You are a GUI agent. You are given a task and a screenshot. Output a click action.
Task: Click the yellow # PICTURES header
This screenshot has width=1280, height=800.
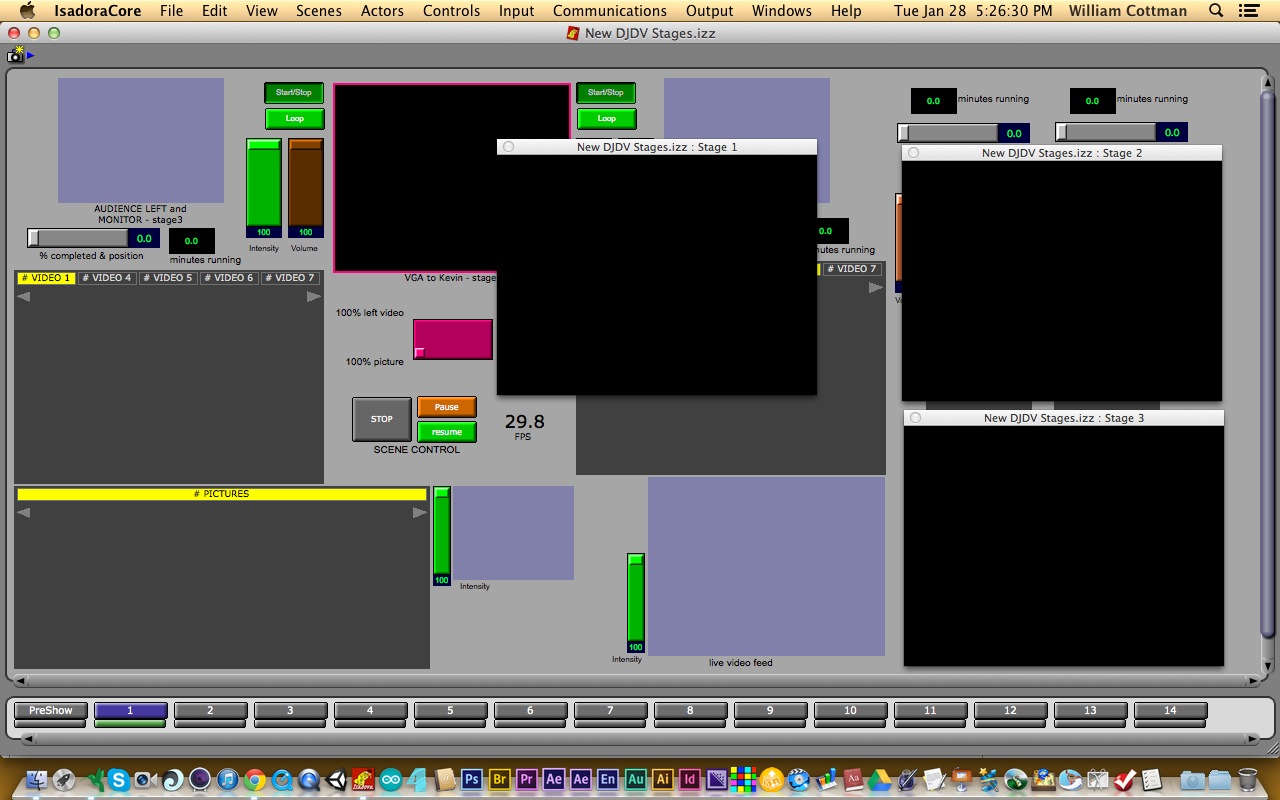coord(222,494)
